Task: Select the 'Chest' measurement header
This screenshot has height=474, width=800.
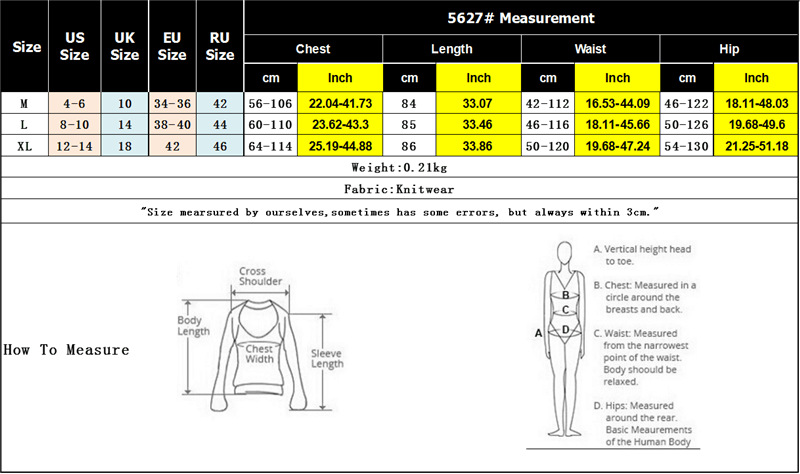Action: coord(313,49)
